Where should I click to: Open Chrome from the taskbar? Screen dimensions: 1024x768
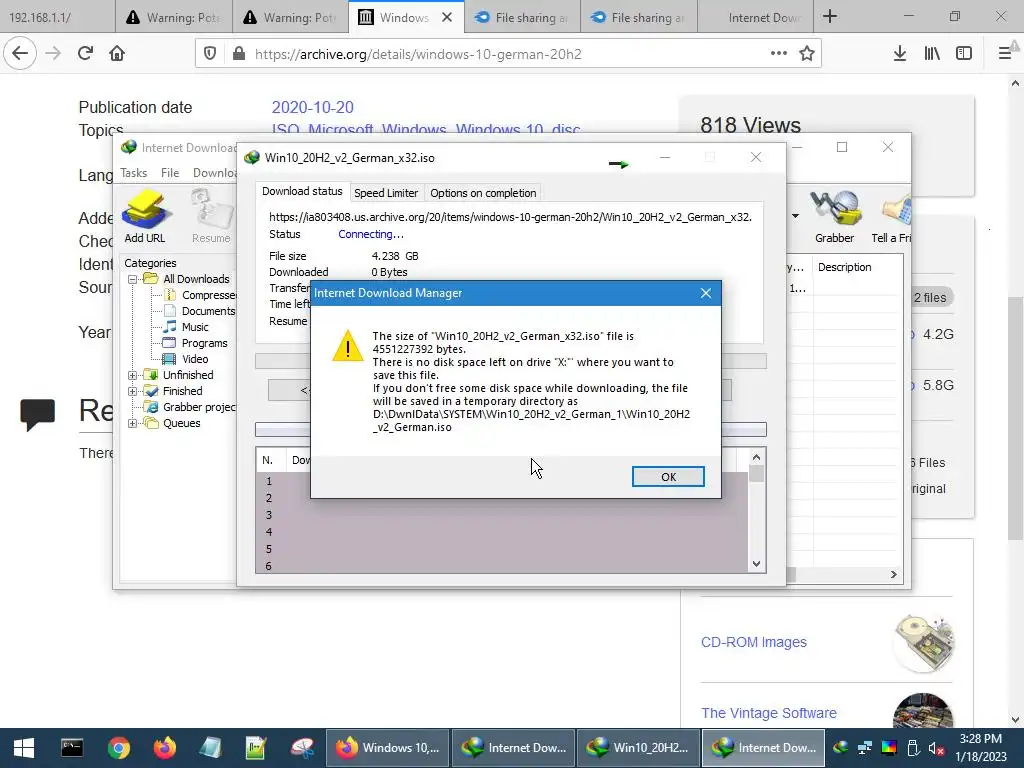pos(119,748)
